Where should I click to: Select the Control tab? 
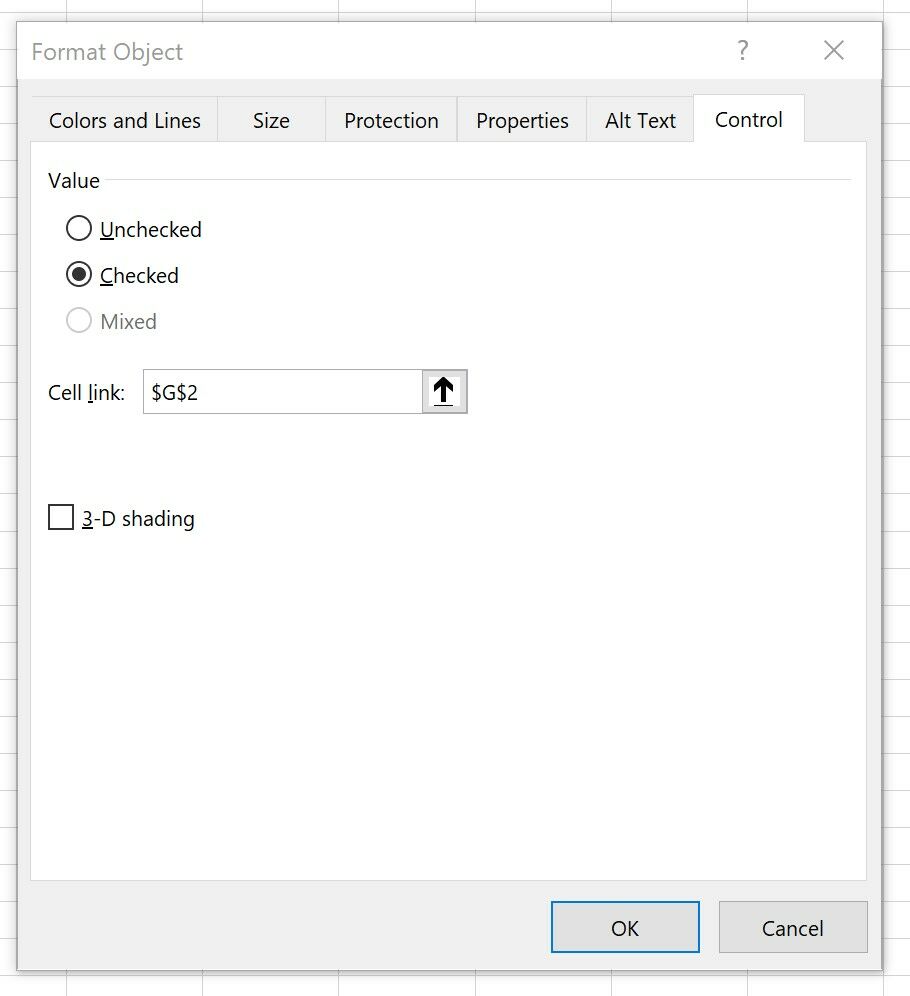747,119
